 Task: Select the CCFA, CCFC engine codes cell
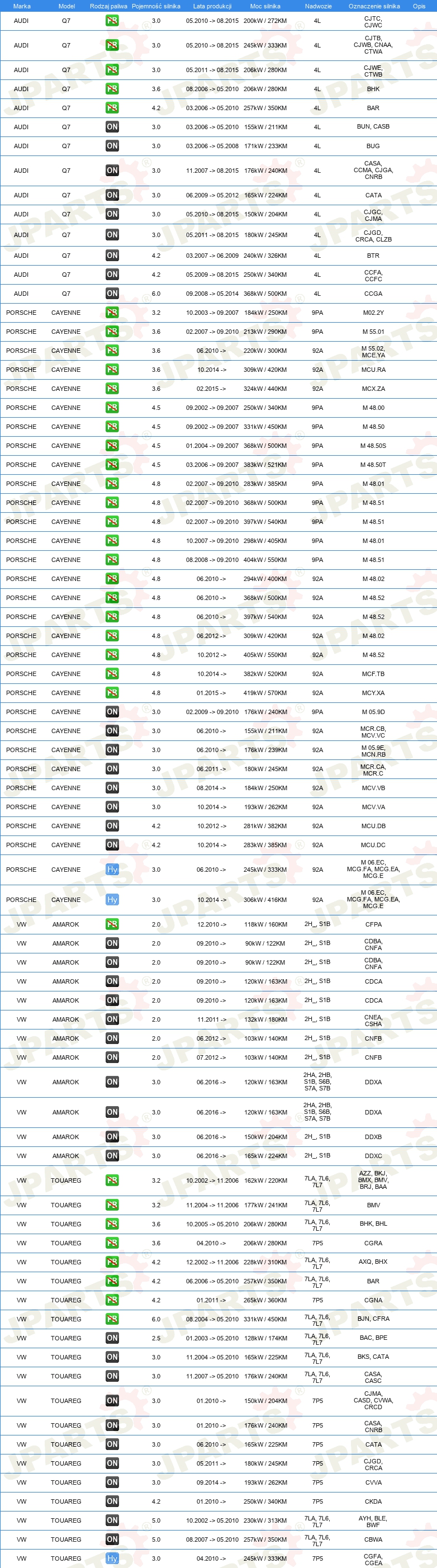click(x=373, y=275)
